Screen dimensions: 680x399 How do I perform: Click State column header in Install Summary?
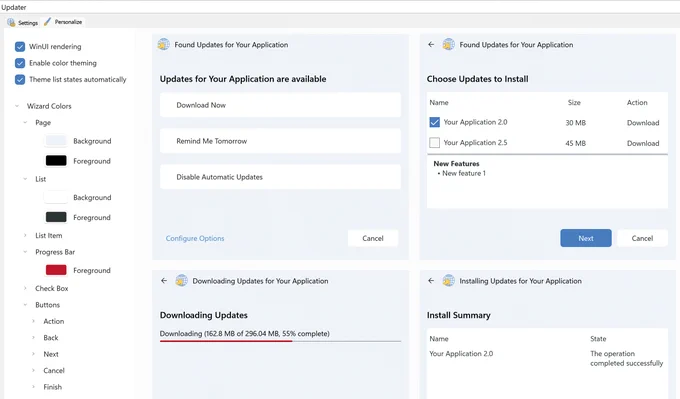598,339
